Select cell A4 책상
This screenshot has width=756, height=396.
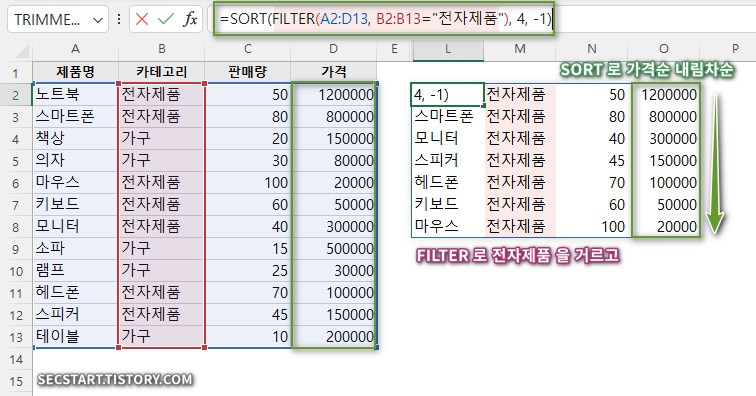pyautogui.click(x=75, y=138)
